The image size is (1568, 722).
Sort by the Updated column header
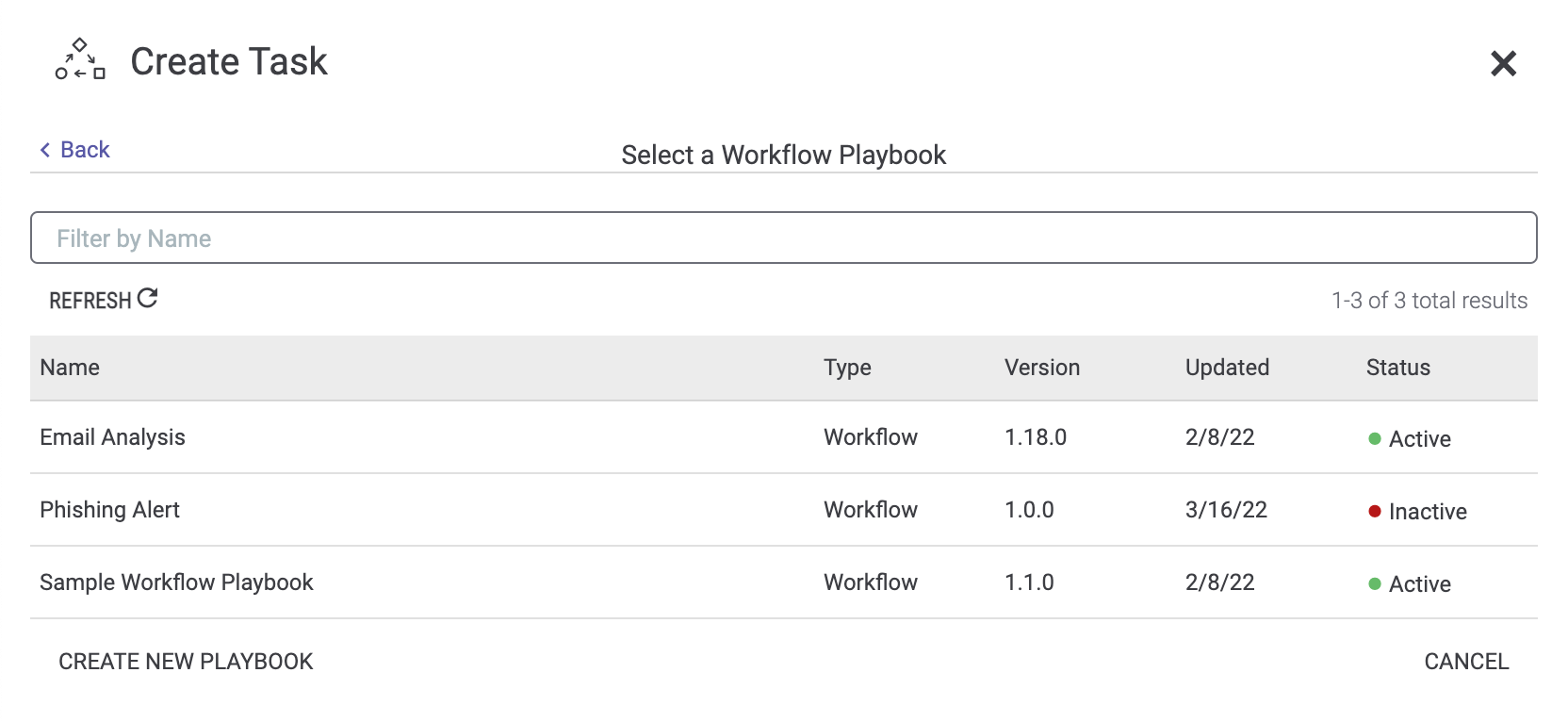(1227, 369)
